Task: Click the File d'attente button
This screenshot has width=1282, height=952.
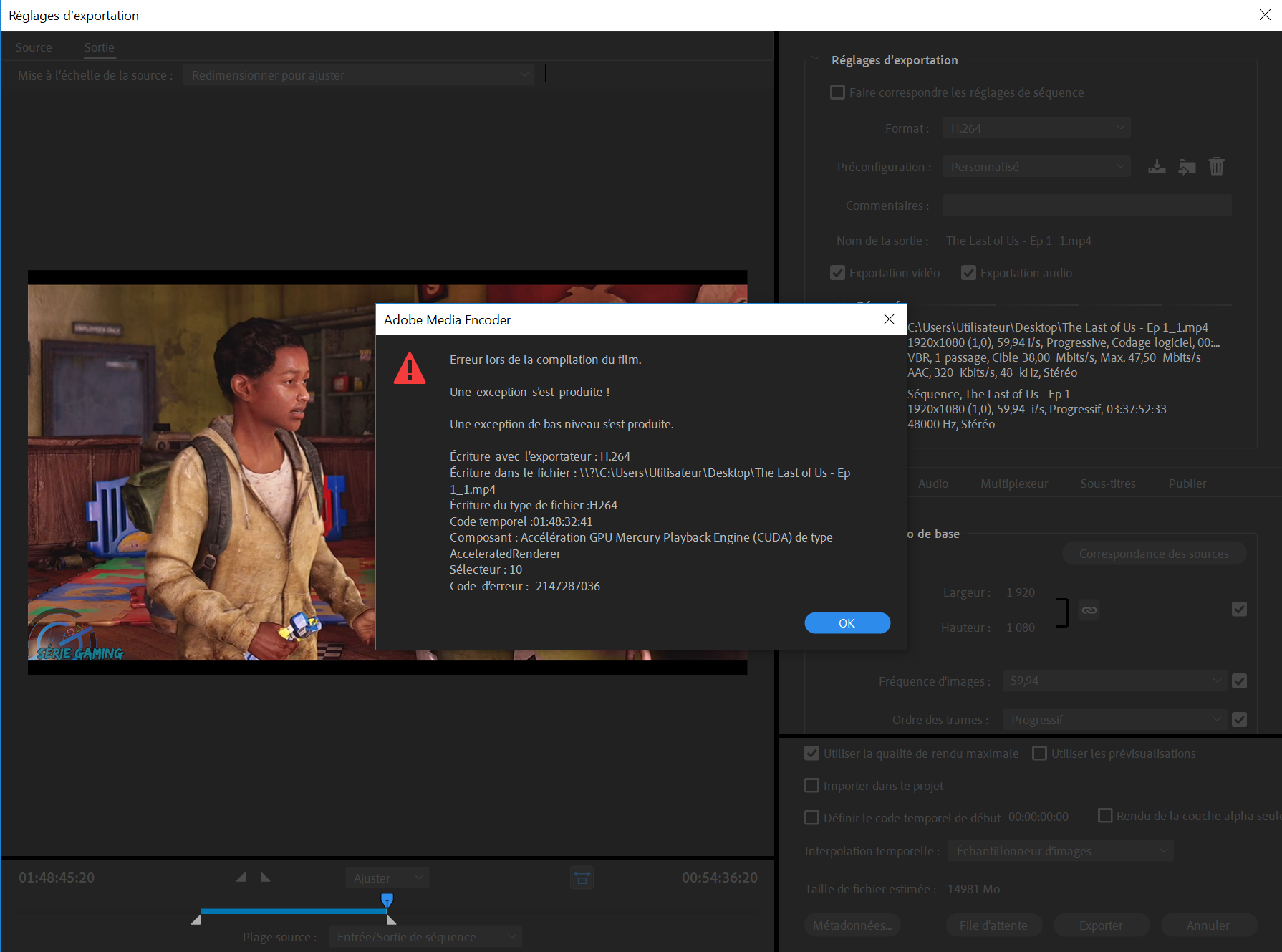Action: pyautogui.click(x=993, y=925)
